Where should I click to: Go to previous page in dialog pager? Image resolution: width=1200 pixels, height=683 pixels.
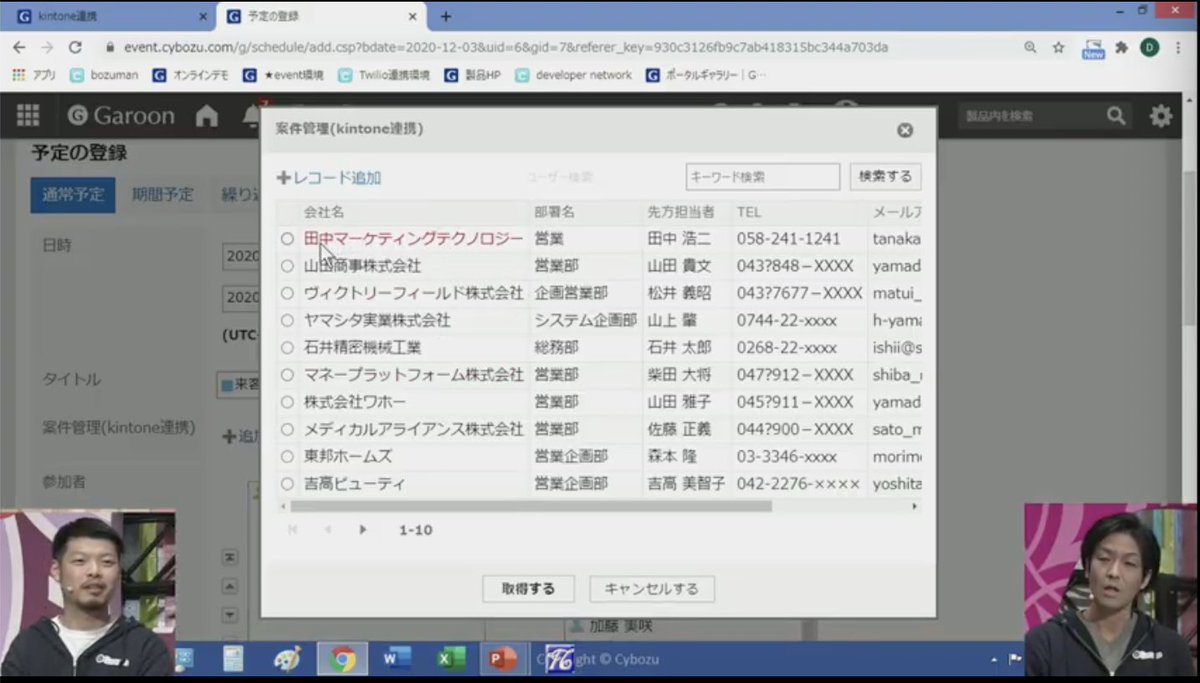click(x=328, y=530)
